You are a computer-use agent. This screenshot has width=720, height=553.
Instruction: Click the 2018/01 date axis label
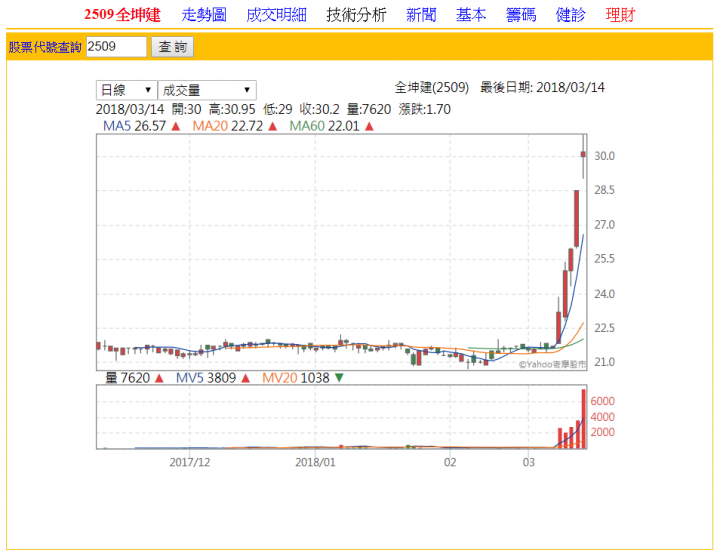point(315,462)
